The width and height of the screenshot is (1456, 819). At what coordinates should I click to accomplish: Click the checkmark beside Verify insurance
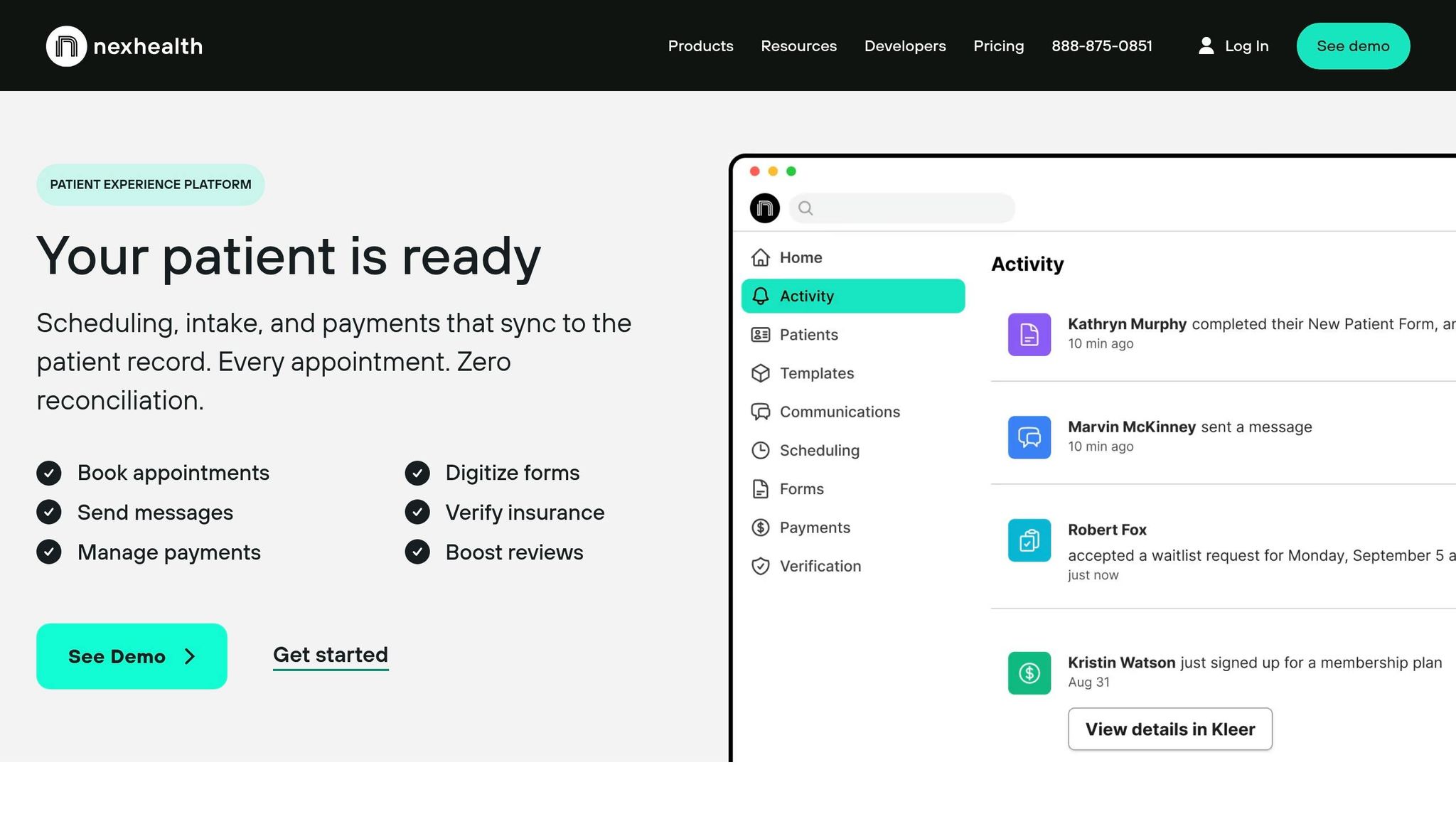pyautogui.click(x=417, y=512)
